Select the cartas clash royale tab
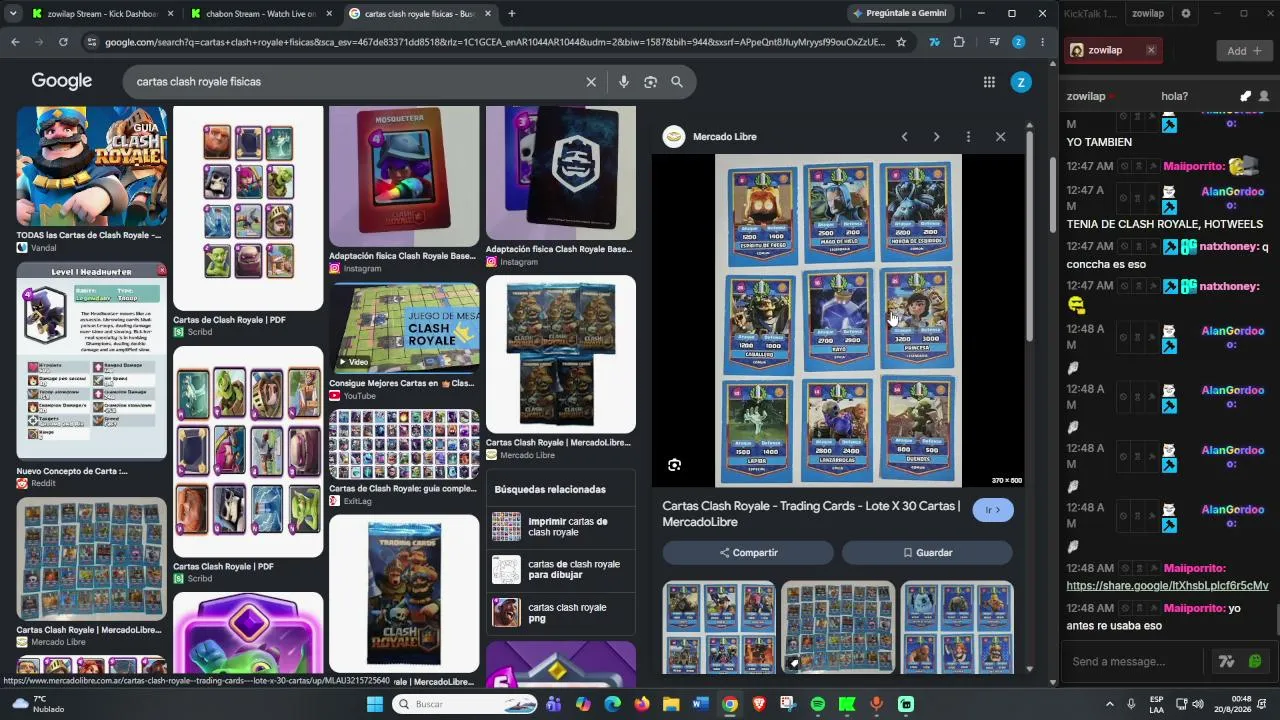 pyautogui.click(x=419, y=14)
